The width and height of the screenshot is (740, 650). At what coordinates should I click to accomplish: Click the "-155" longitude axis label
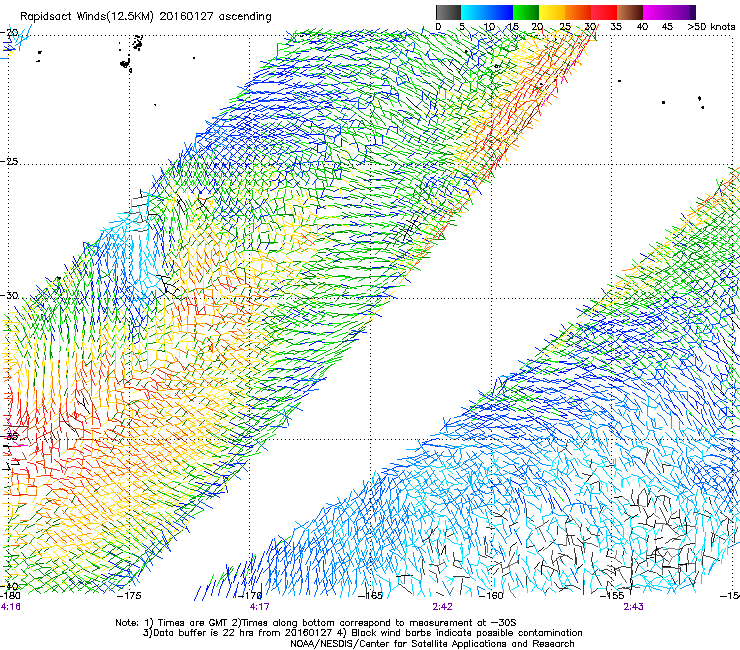[612, 595]
